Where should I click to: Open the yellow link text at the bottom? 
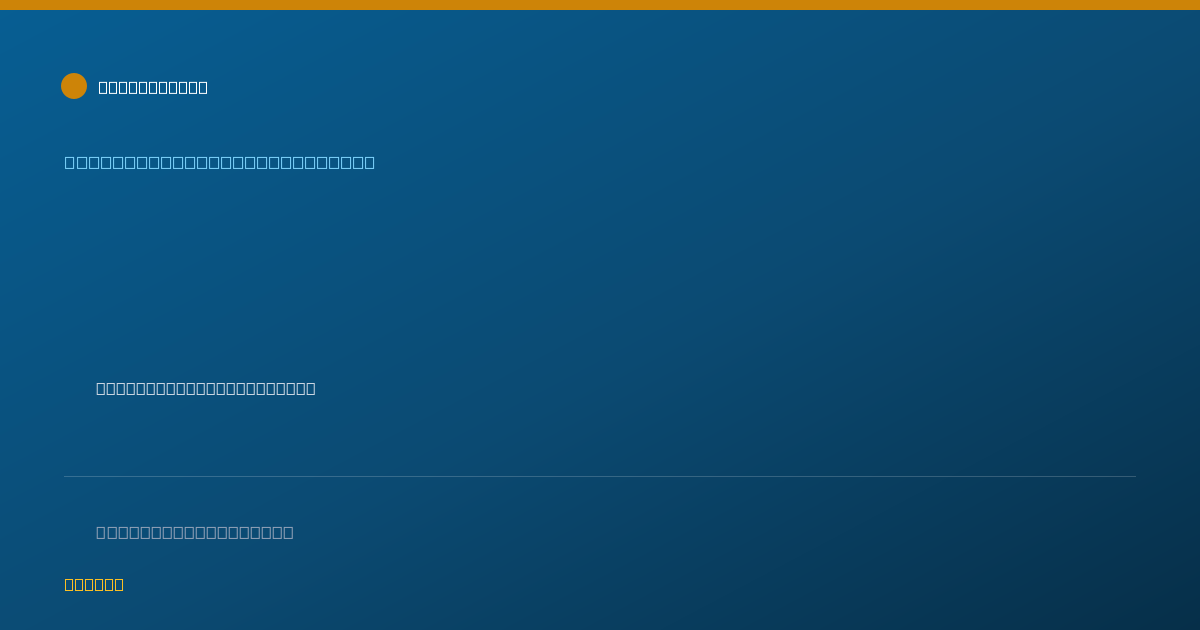(x=94, y=584)
